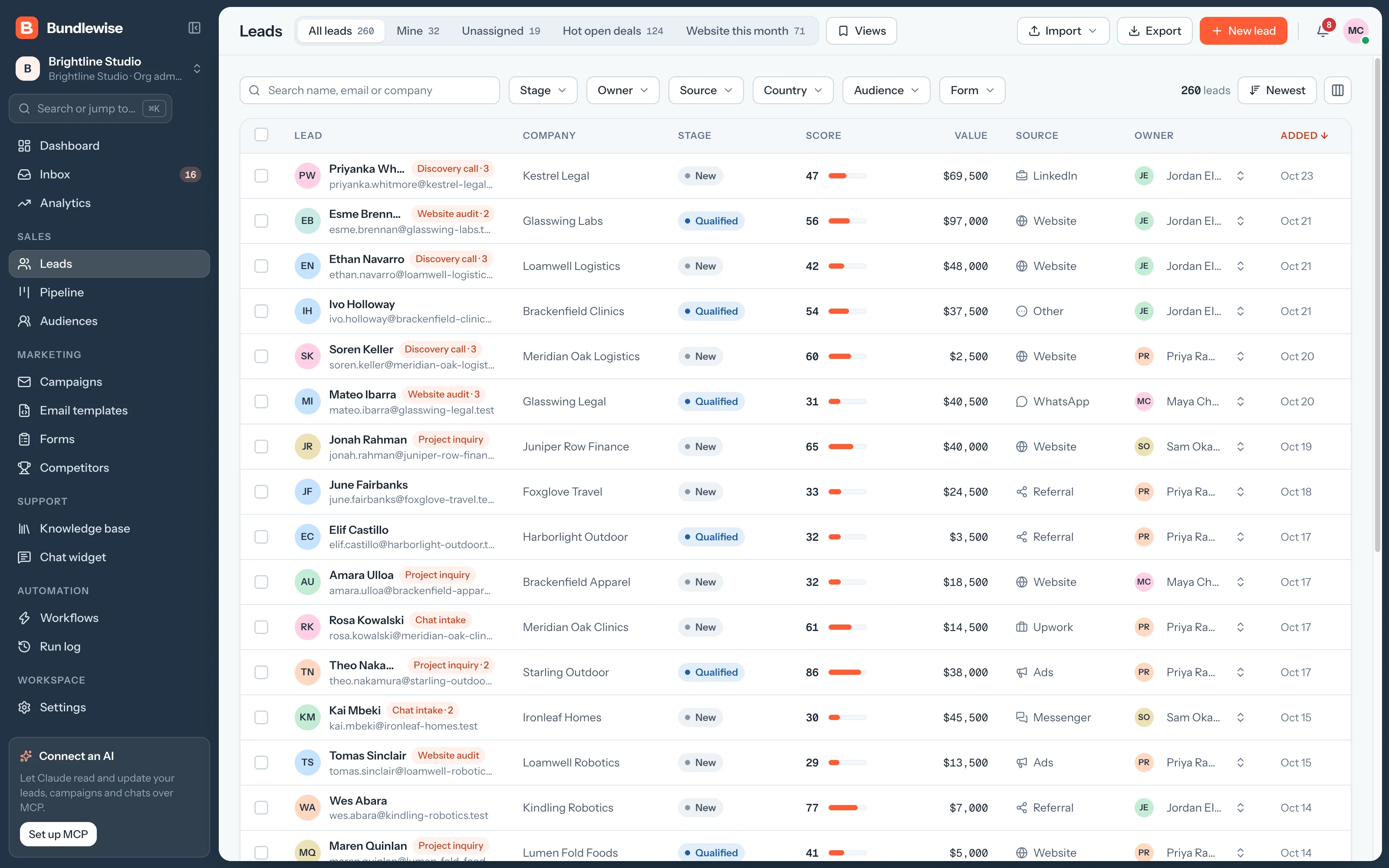
Task: Check the Priyanka Whitmore row checkbox
Action: (x=261, y=176)
